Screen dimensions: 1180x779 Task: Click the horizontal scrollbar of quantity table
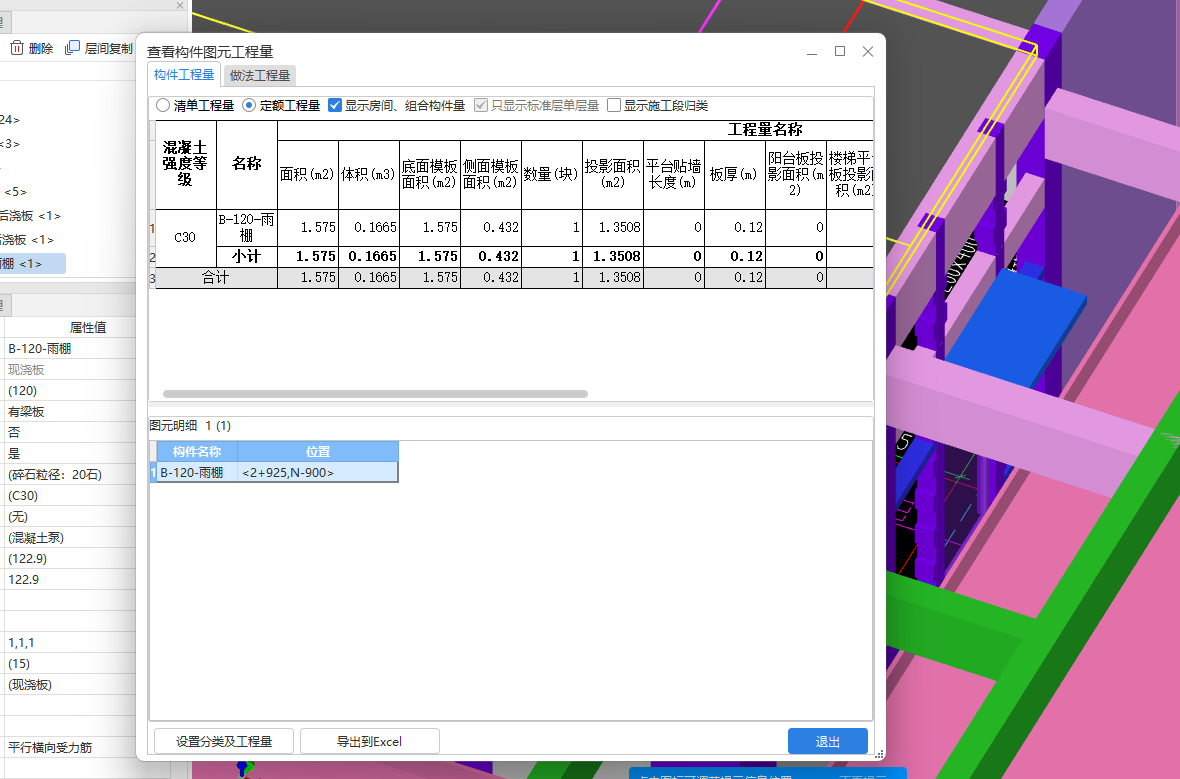[375, 394]
